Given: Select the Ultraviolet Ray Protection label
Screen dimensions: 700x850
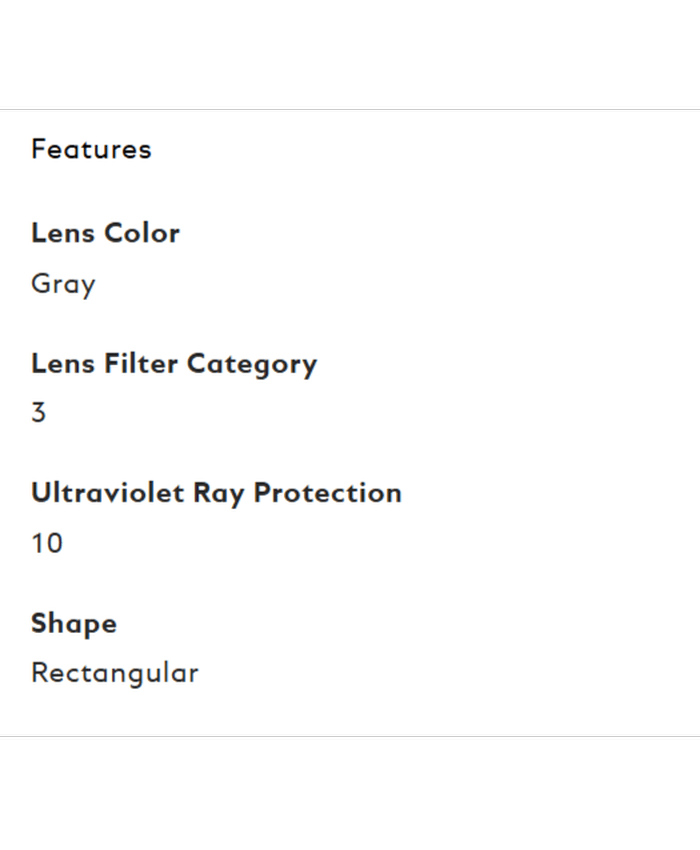Looking at the screenshot, I should [216, 492].
